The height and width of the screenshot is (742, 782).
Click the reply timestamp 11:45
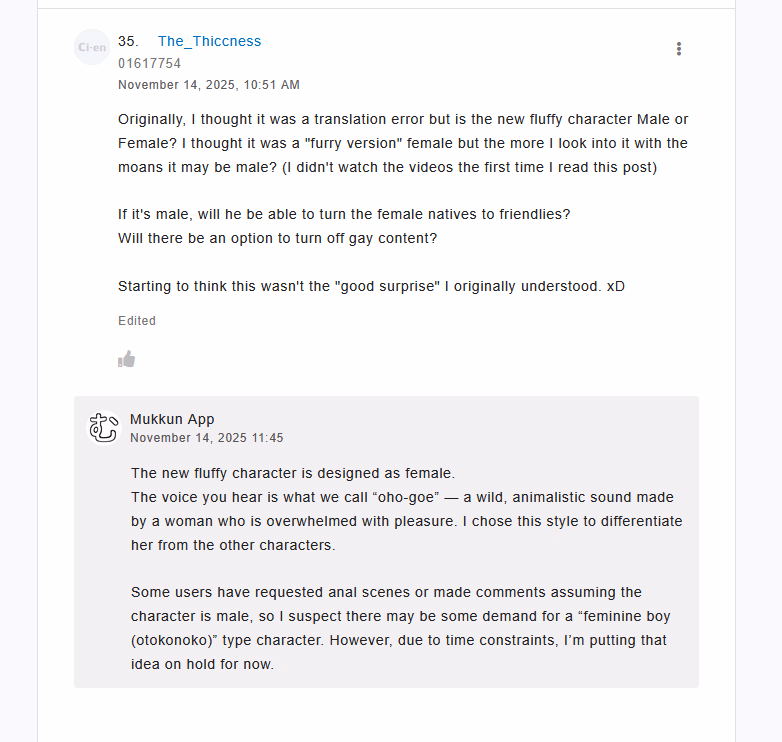(x=206, y=438)
